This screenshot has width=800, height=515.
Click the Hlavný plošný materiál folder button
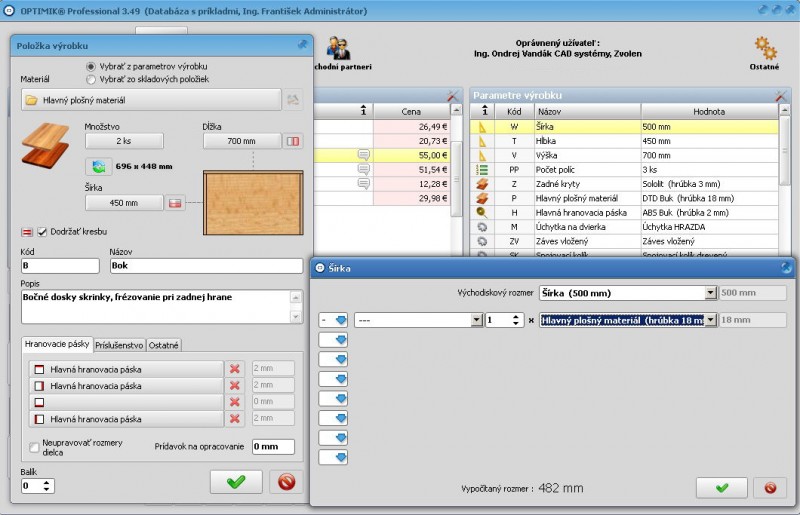click(x=151, y=100)
